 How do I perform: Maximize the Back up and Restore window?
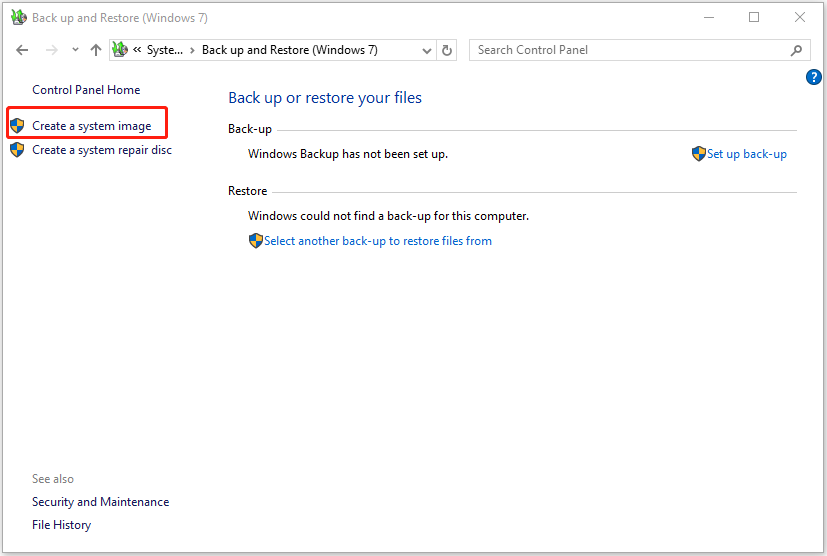tap(754, 17)
